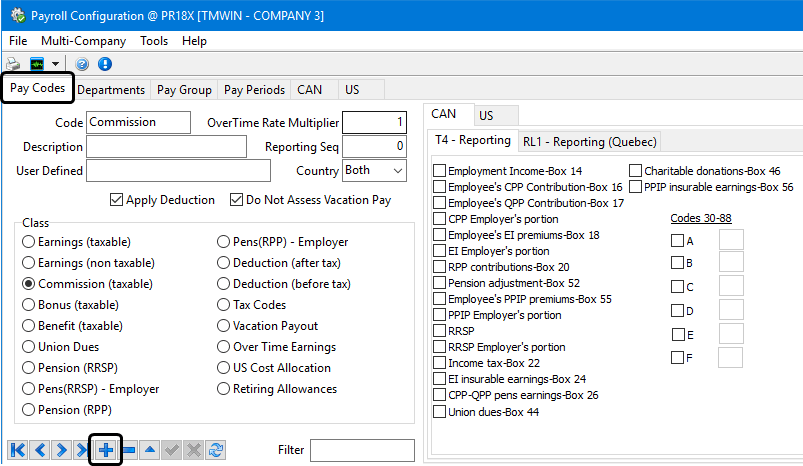This screenshot has height=466, width=803.
Task: Click the Description input field
Action: click(166, 147)
